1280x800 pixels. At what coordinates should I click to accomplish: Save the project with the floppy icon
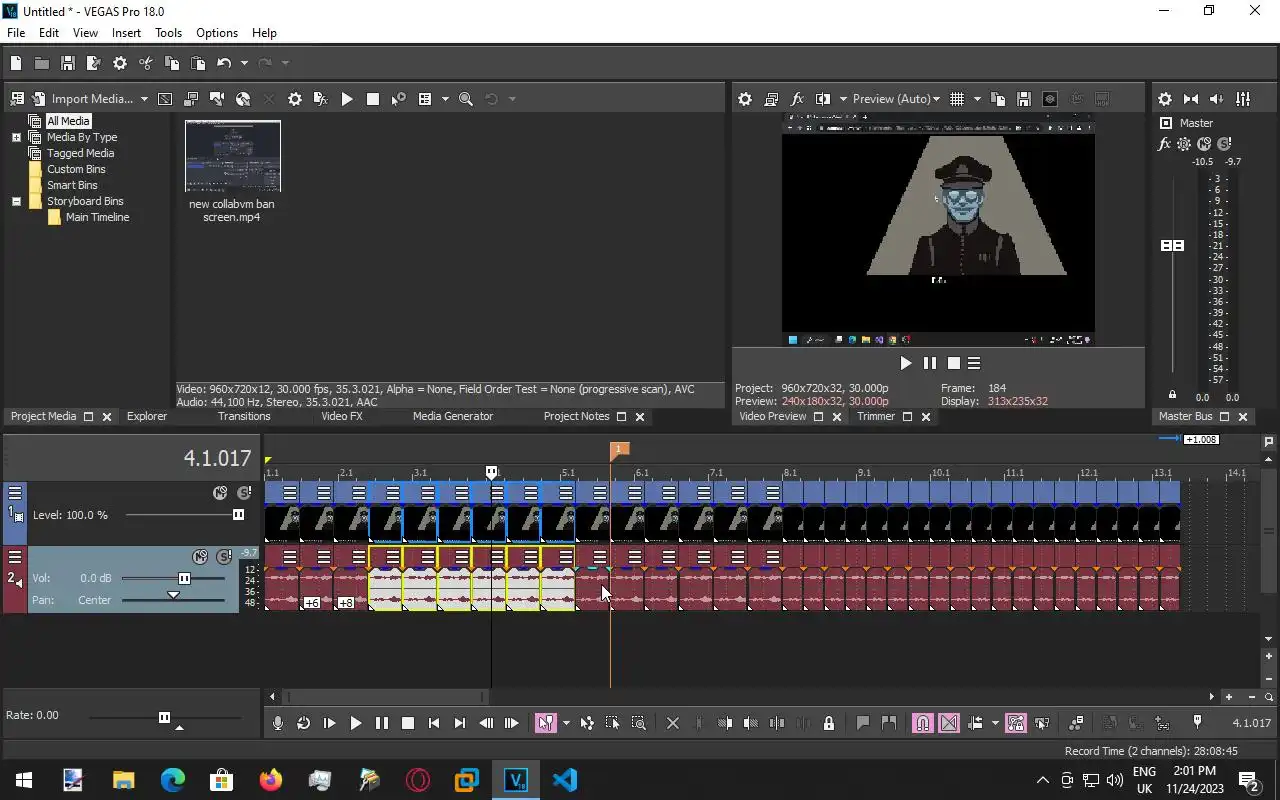pos(68,63)
